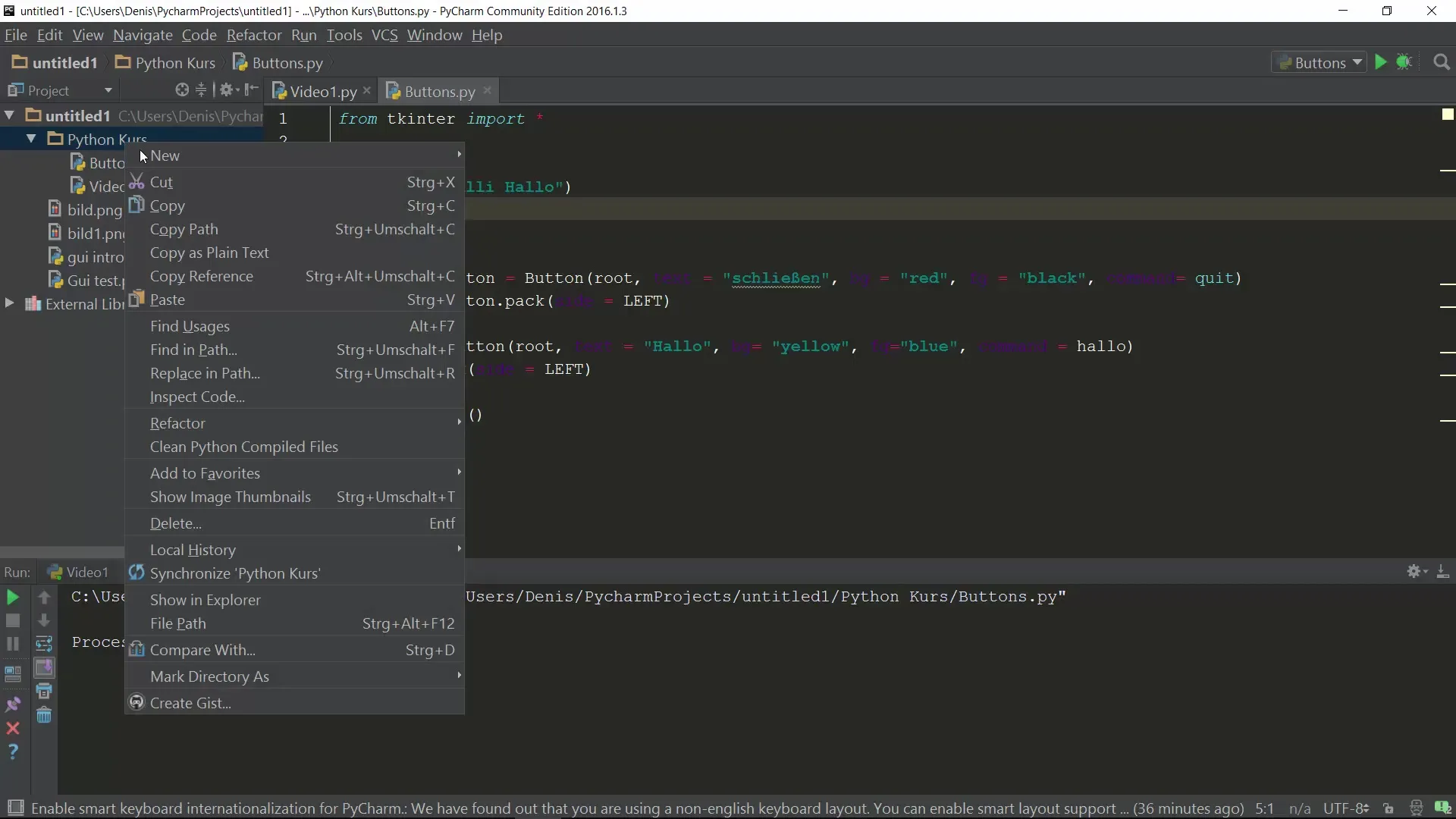Click the 5:1 cursor position in status bar
This screenshot has height=819, width=1456.
[x=1264, y=808]
